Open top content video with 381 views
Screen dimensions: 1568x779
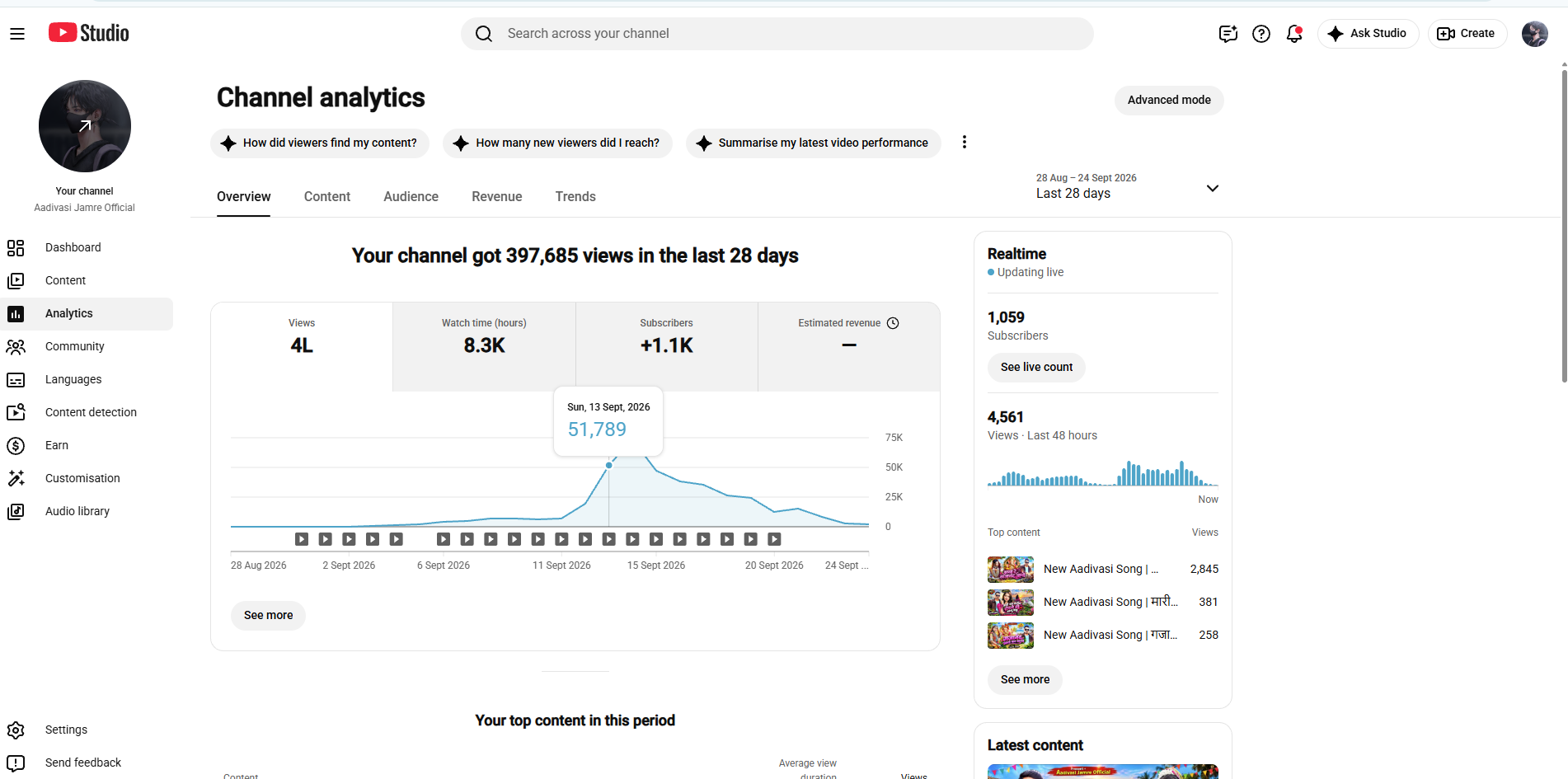[x=1103, y=602]
